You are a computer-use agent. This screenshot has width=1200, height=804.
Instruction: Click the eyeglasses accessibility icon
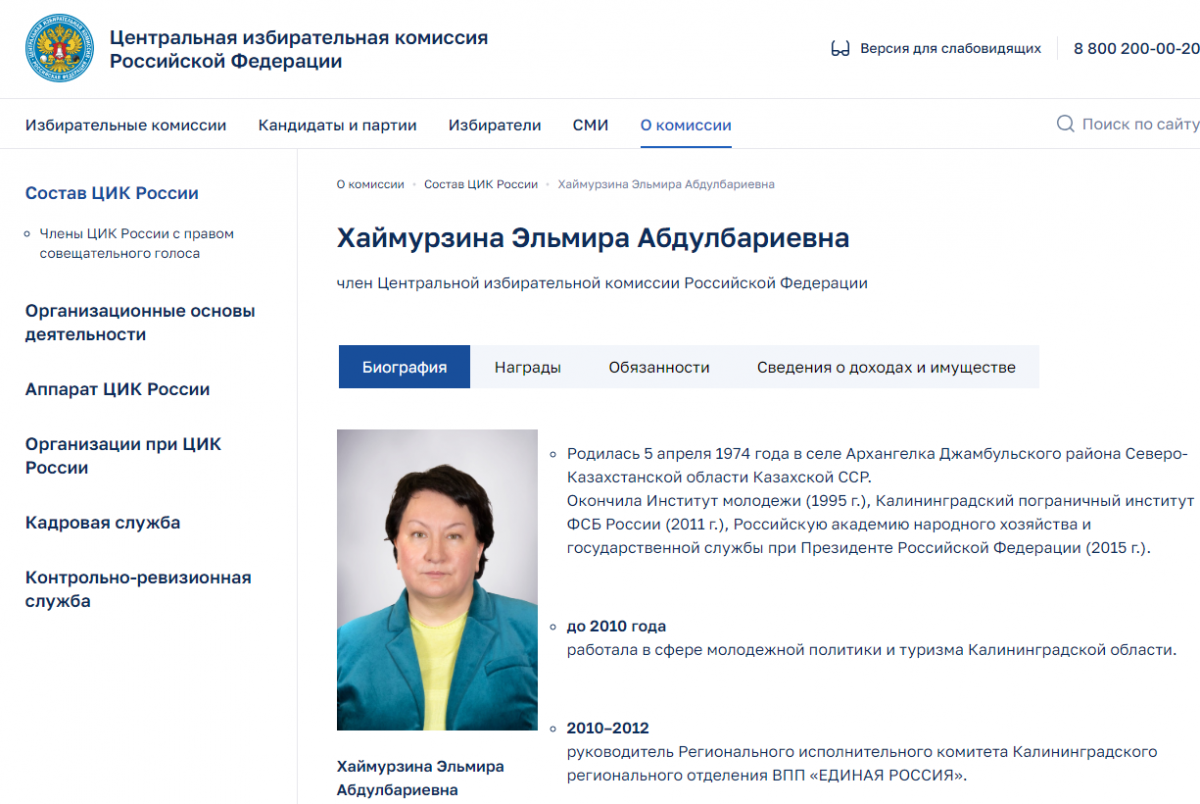point(840,49)
